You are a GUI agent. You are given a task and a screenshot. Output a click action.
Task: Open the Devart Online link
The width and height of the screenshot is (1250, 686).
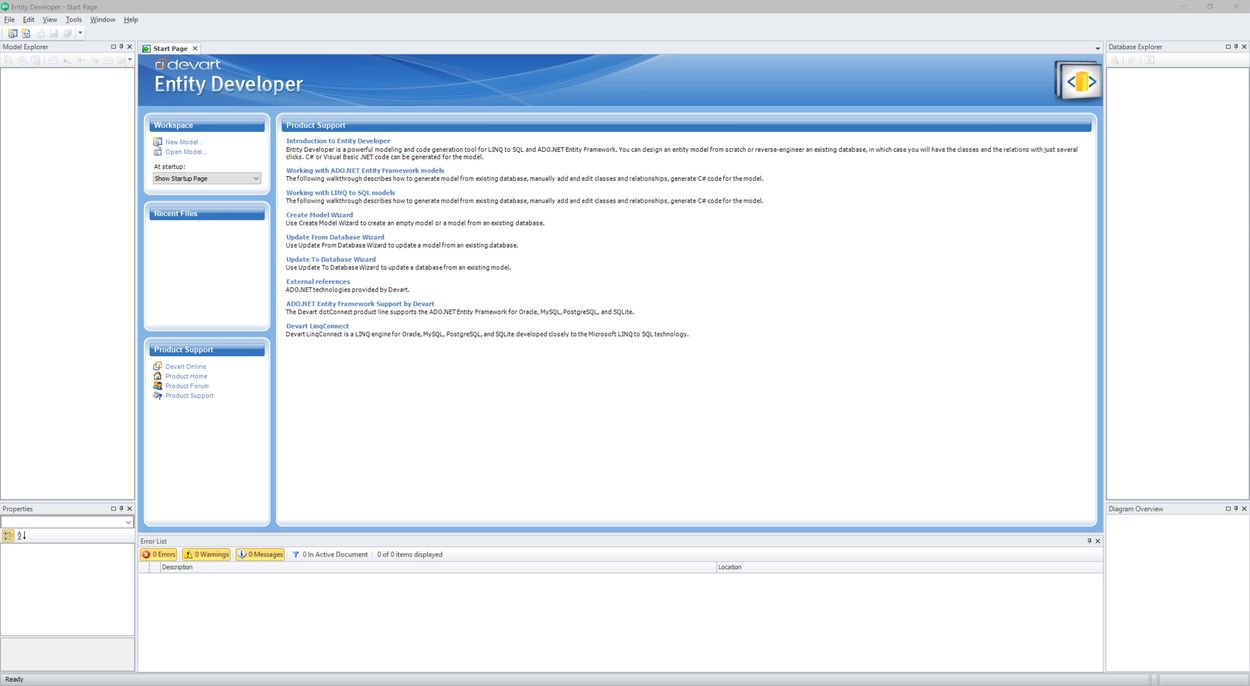[186, 367]
